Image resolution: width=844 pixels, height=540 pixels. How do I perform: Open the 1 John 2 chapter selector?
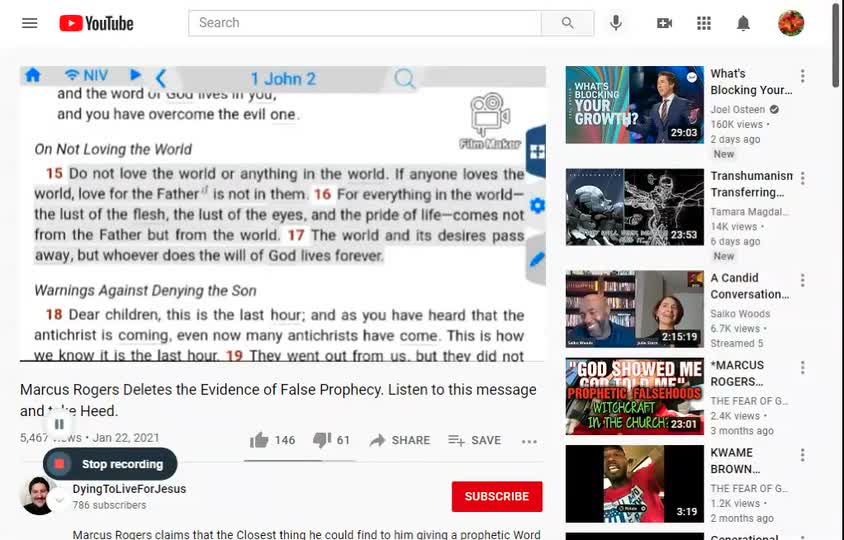[283, 79]
